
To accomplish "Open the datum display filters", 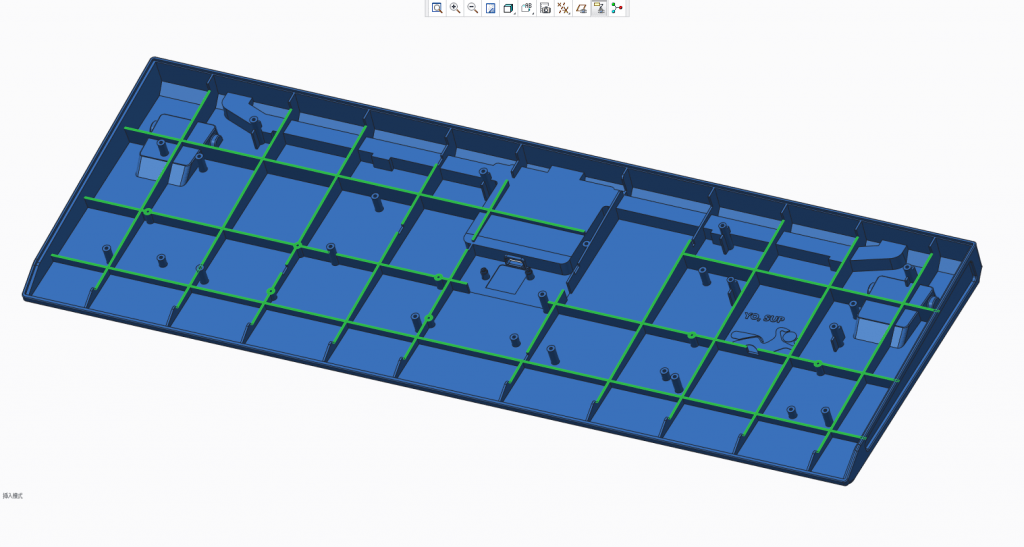I will coord(563,8).
